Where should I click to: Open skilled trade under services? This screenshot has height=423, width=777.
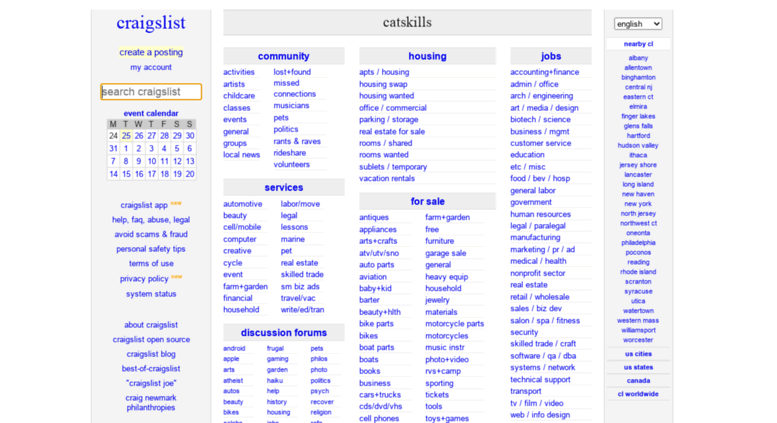pyautogui.click(x=302, y=274)
